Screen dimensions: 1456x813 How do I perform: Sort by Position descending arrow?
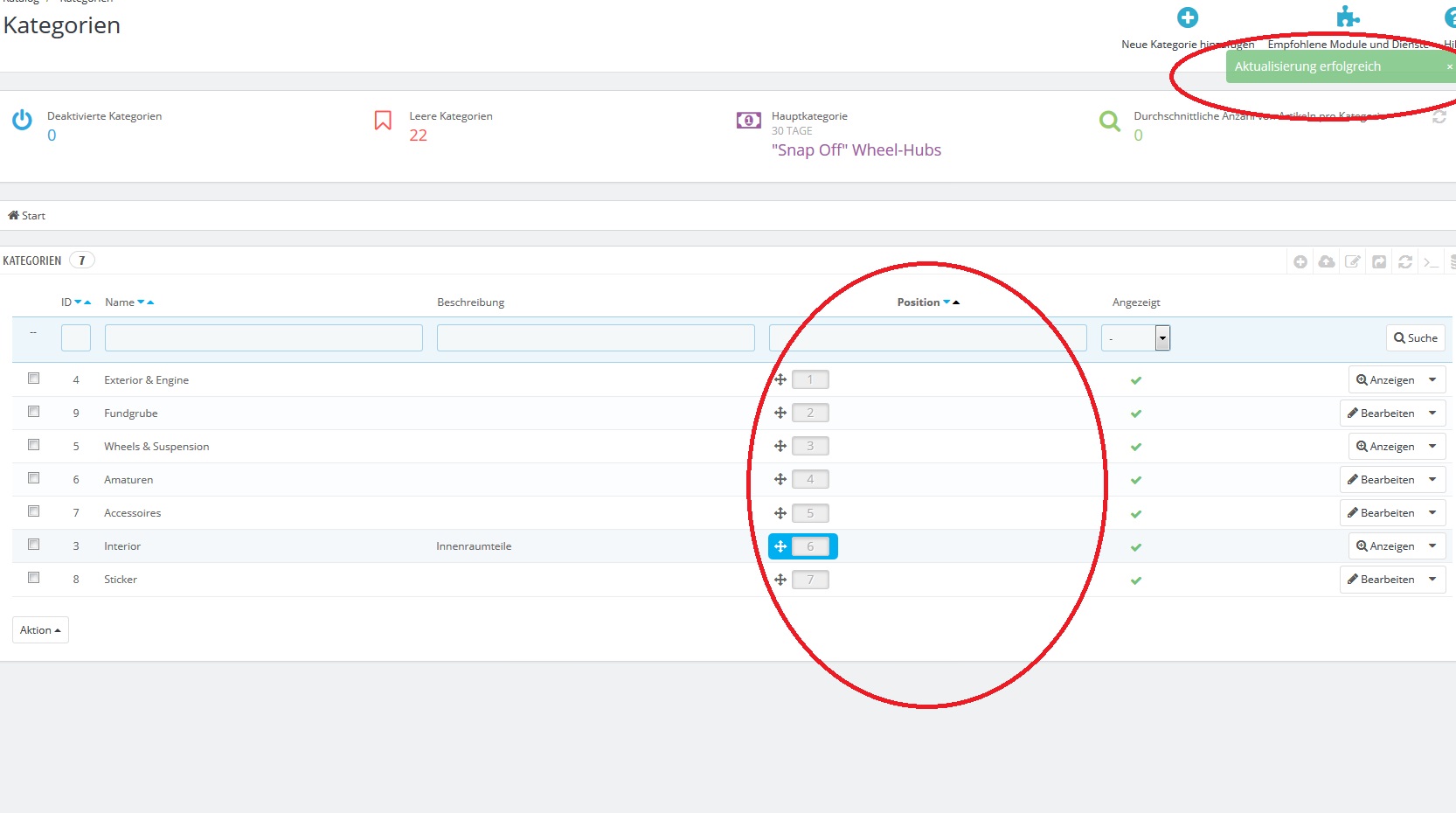[x=946, y=302]
